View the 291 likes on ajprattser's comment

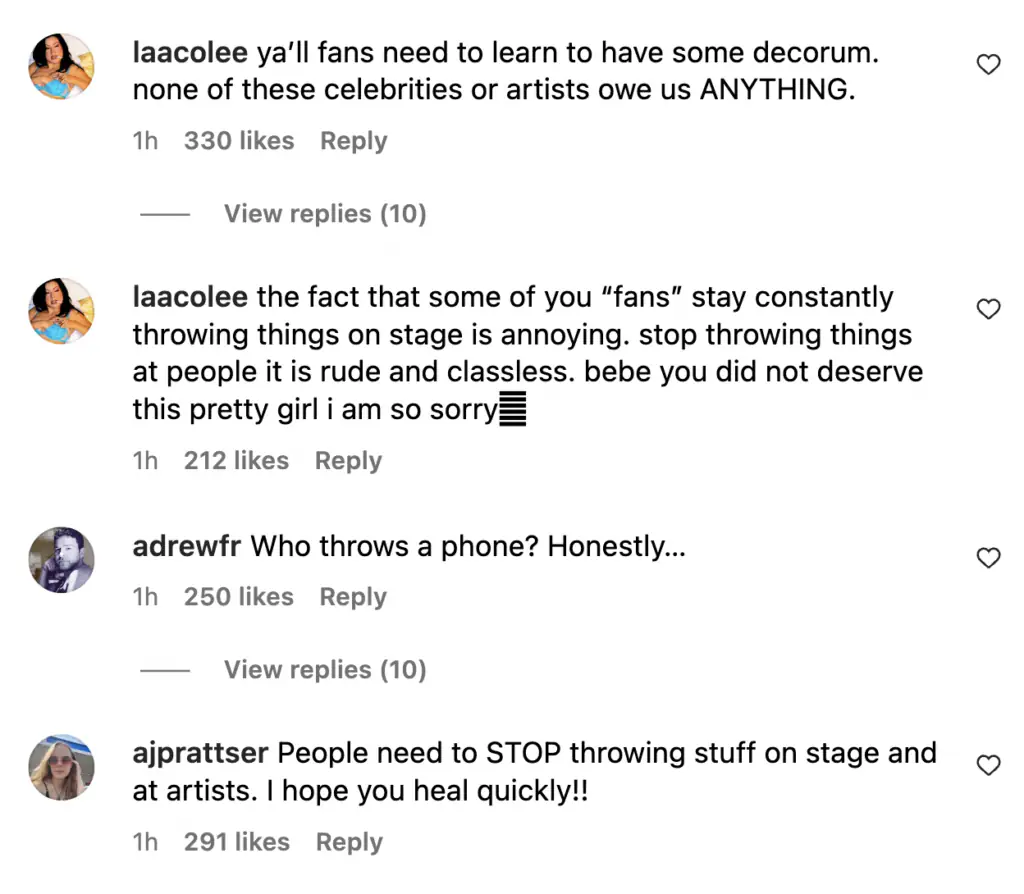point(237,842)
